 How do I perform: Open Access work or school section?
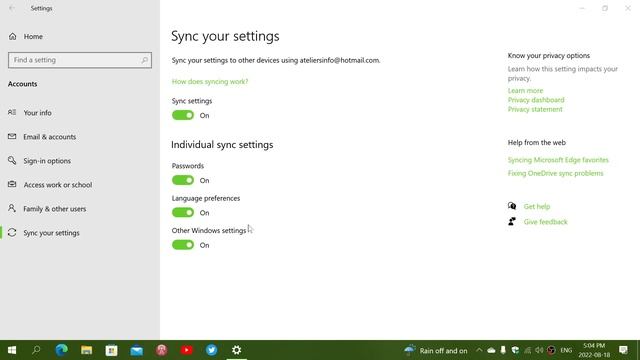(58, 185)
